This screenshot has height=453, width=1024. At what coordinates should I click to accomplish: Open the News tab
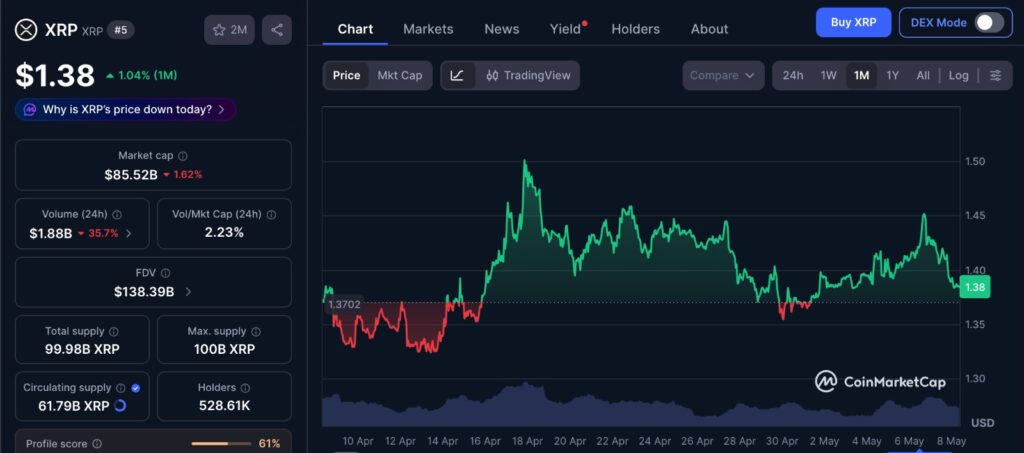(502, 29)
